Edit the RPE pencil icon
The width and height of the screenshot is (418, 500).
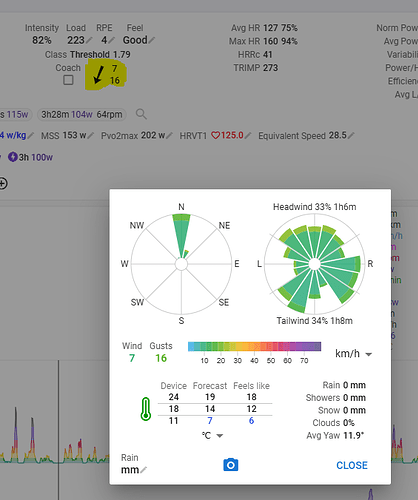pyautogui.click(x=111, y=40)
